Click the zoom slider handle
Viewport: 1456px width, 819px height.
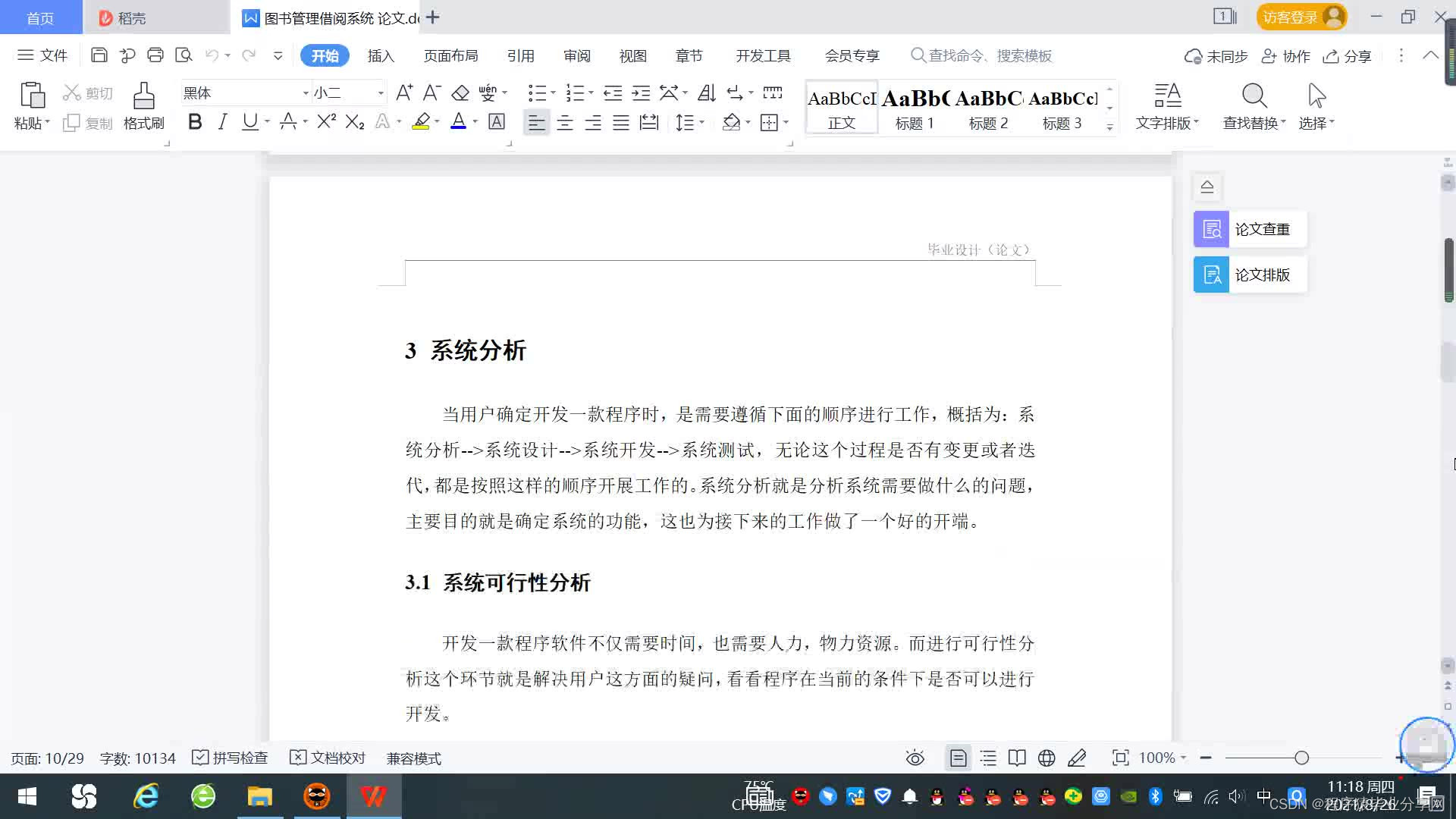1302,758
